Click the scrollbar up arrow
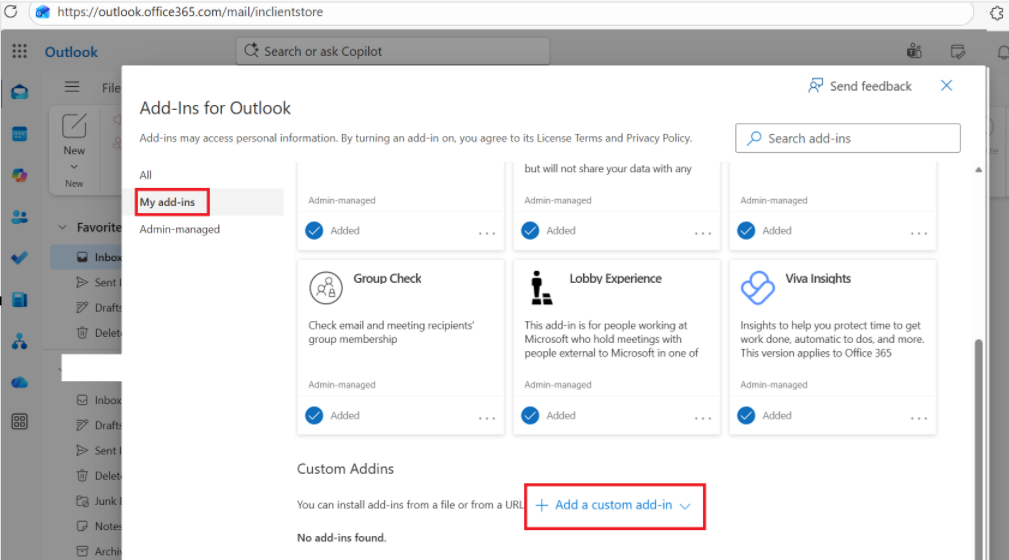 (x=978, y=170)
